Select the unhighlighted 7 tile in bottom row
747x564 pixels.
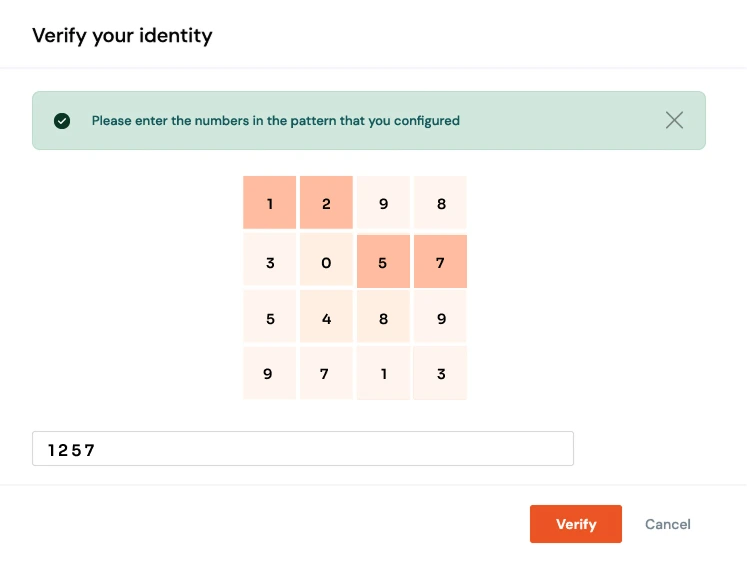pyautogui.click(x=326, y=374)
